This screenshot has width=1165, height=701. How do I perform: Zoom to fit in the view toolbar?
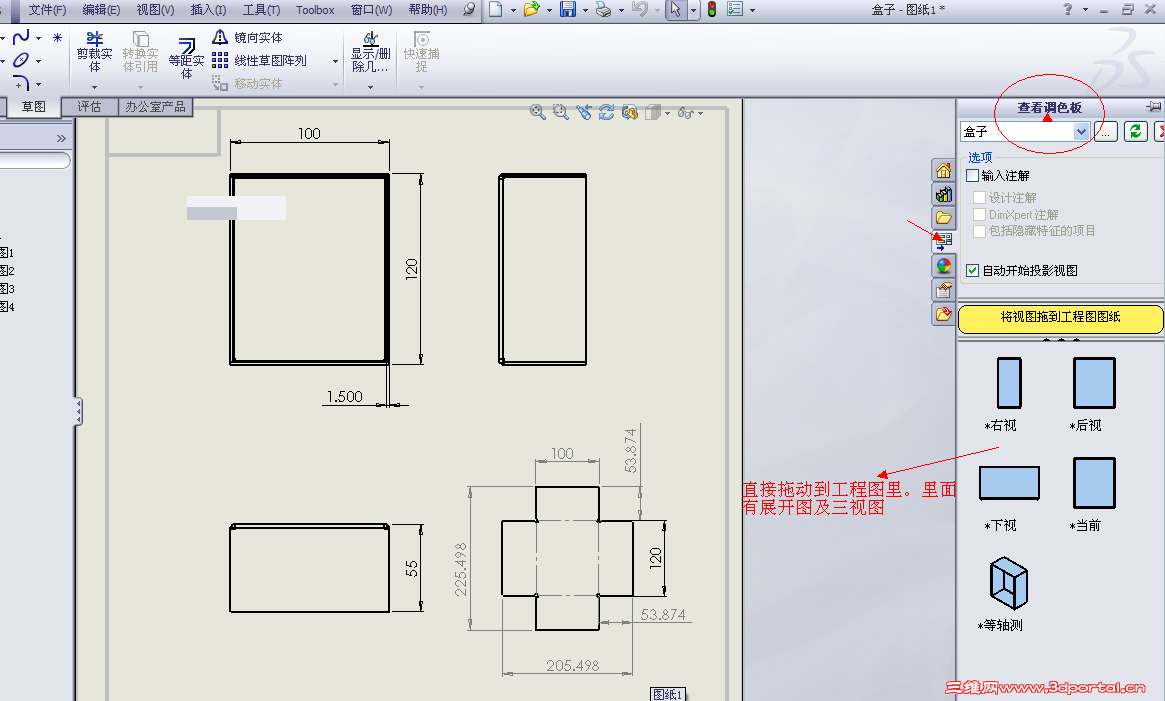(537, 112)
